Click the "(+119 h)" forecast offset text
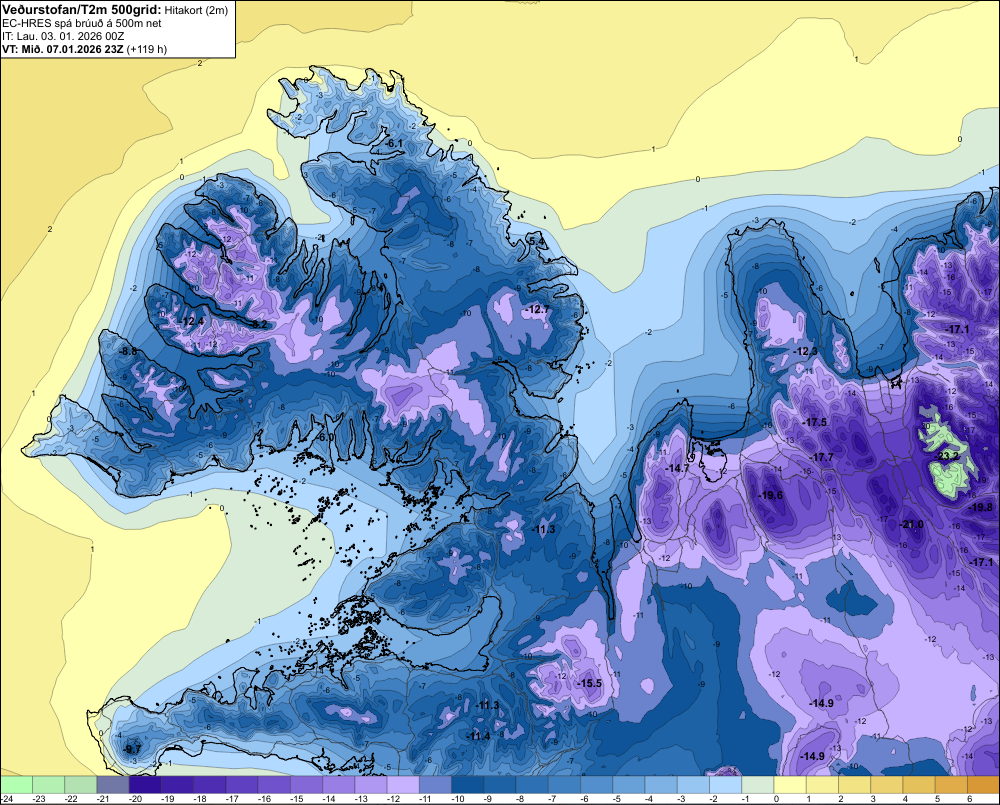This screenshot has width=1000, height=805. (147, 49)
